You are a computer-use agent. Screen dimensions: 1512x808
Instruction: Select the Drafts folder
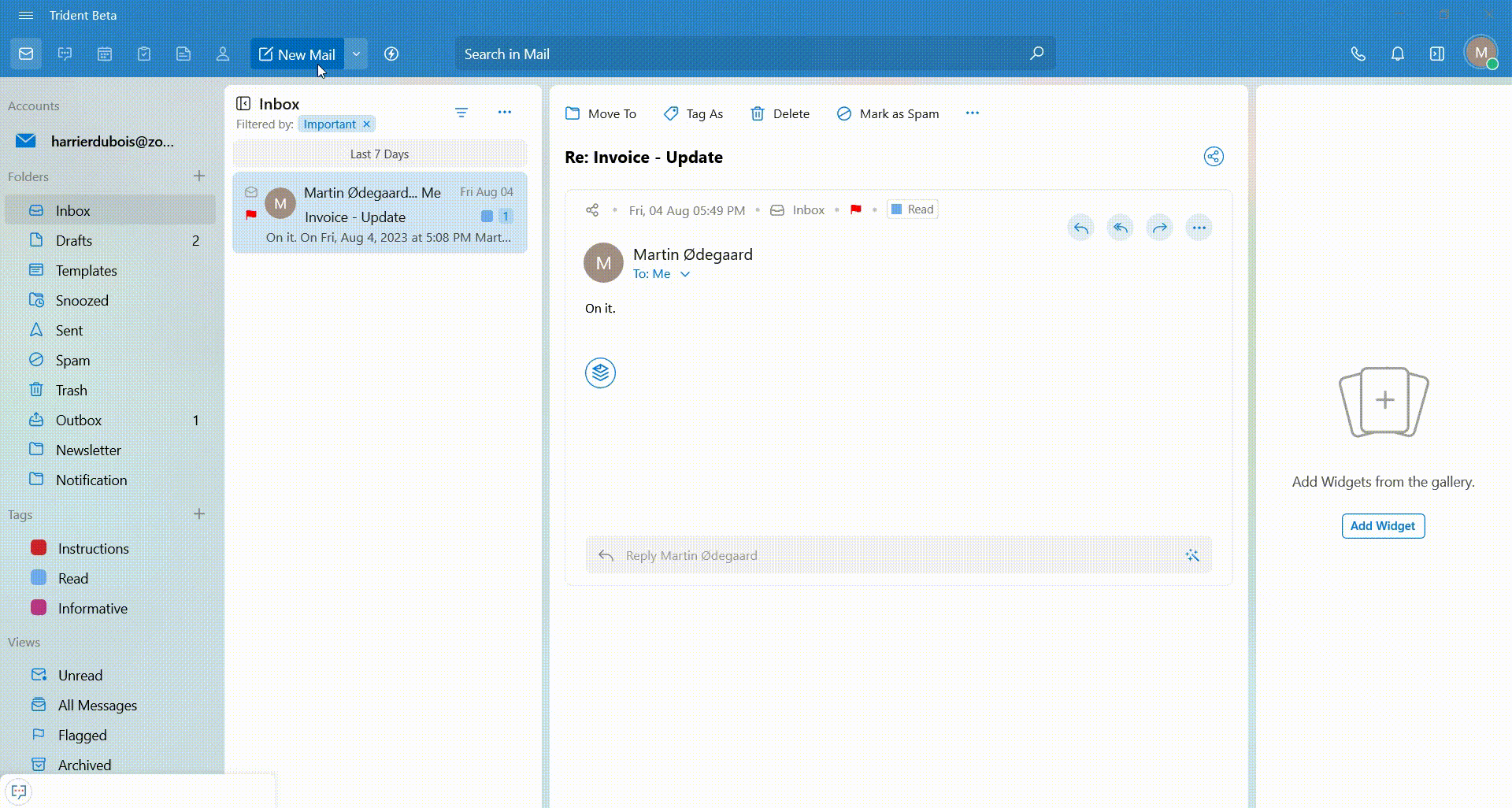74,241
